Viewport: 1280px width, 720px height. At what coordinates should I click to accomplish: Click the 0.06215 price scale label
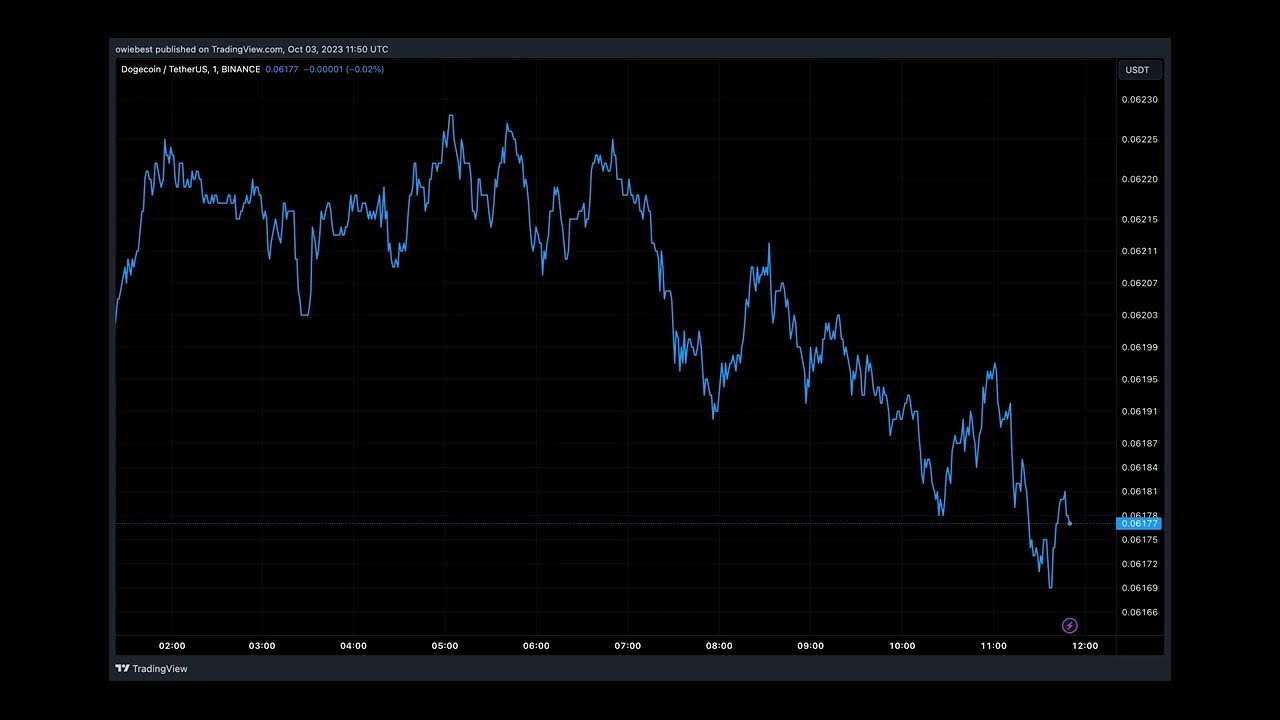(x=1139, y=220)
